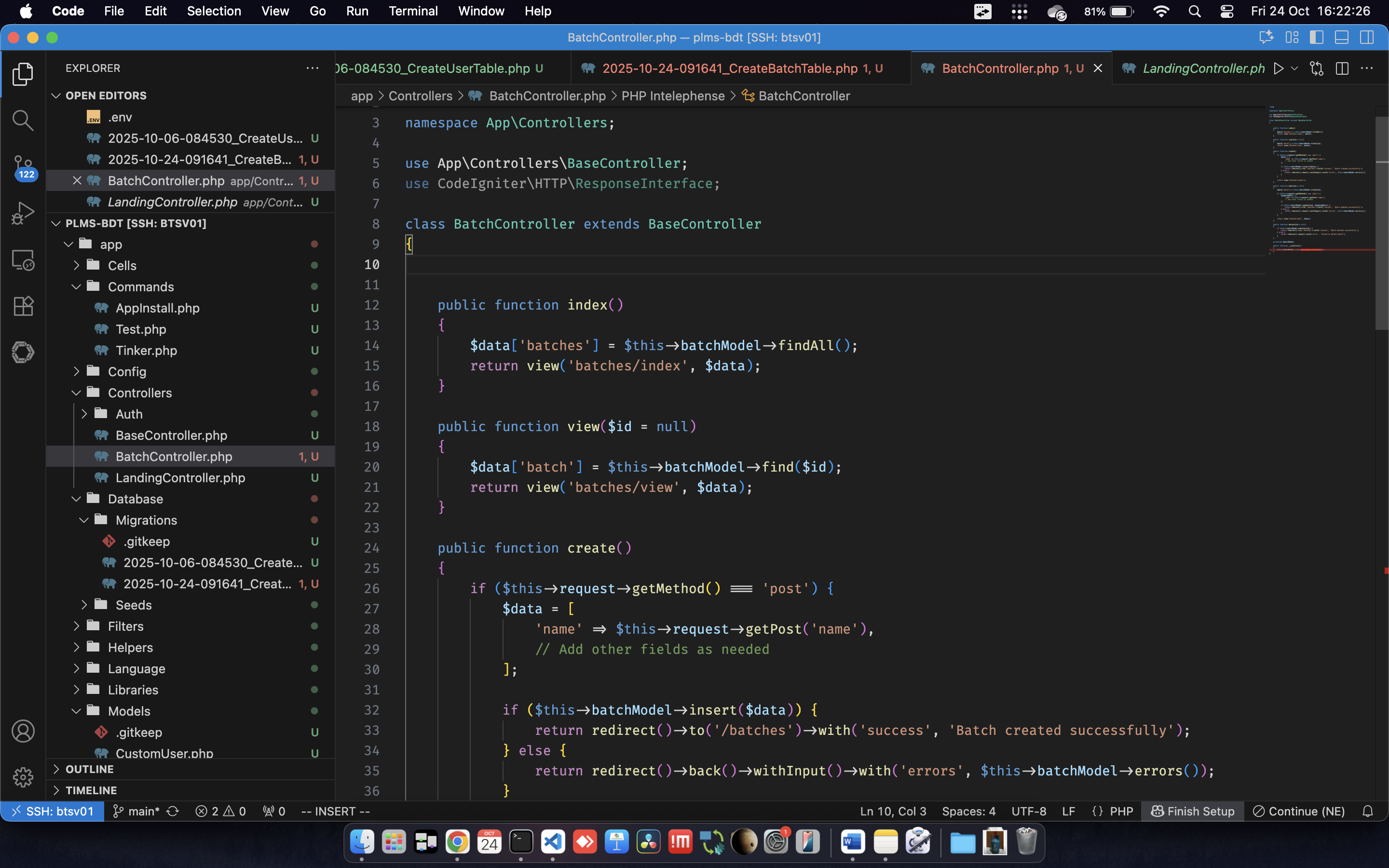
Task: Click the Run PHP file play icon
Action: [1278, 68]
